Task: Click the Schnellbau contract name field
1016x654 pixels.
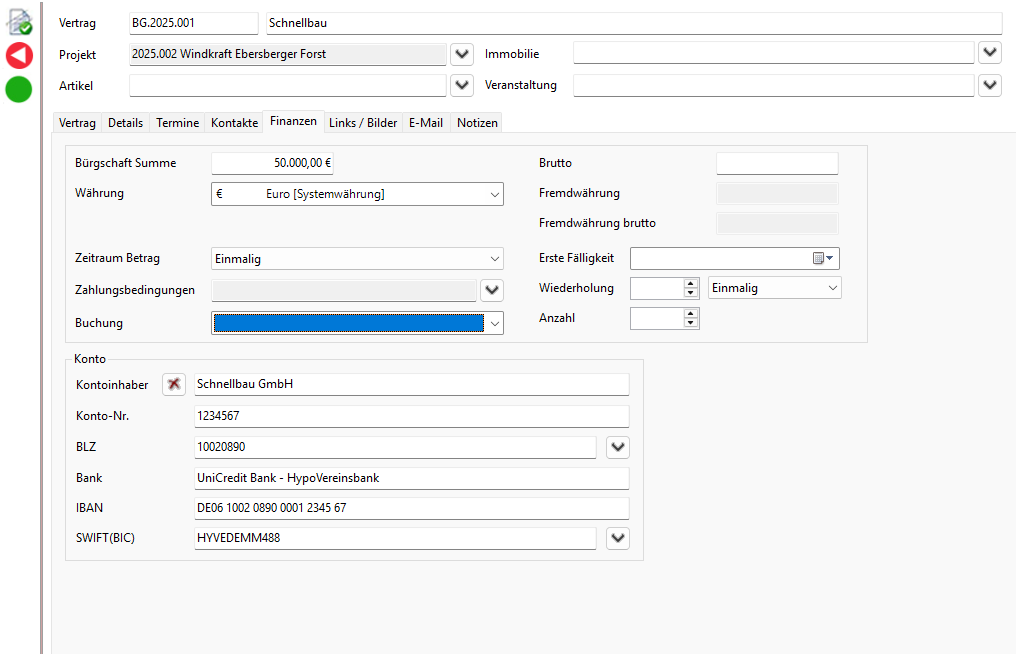Action: (634, 23)
